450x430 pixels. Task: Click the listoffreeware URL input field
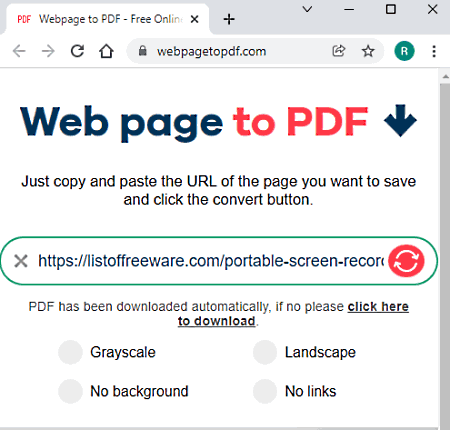pos(211,261)
